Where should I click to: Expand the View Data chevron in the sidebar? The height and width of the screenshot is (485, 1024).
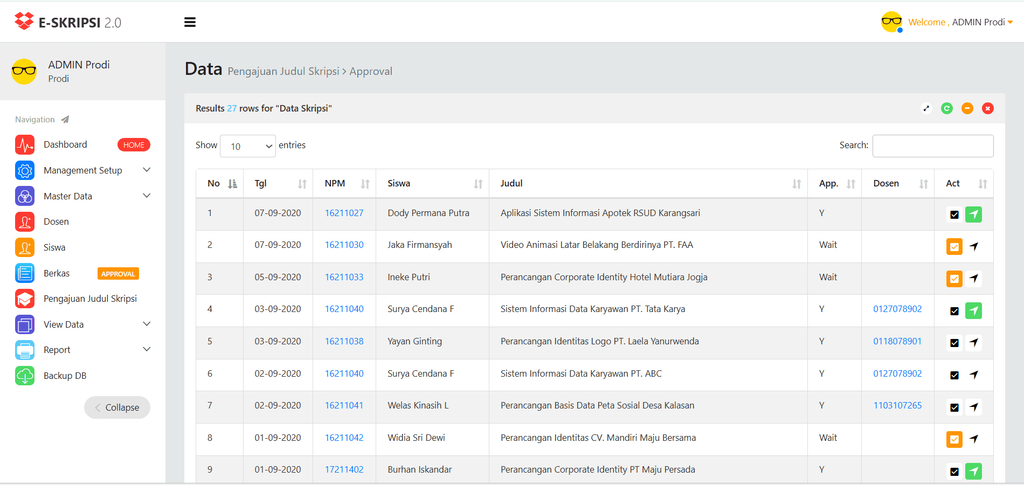[x=146, y=324]
